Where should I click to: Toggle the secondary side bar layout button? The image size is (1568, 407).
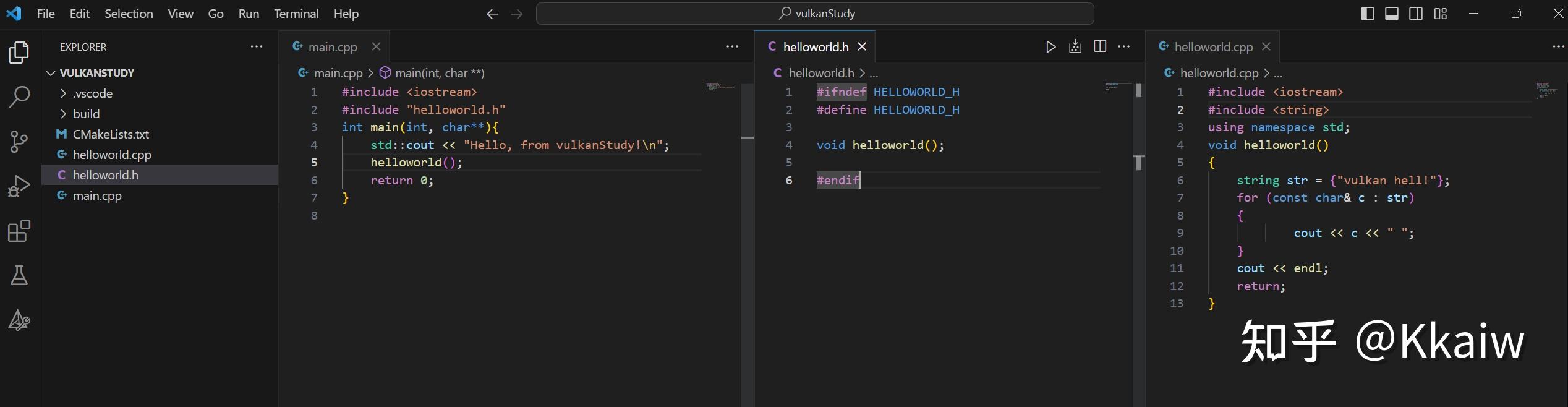(1416, 14)
